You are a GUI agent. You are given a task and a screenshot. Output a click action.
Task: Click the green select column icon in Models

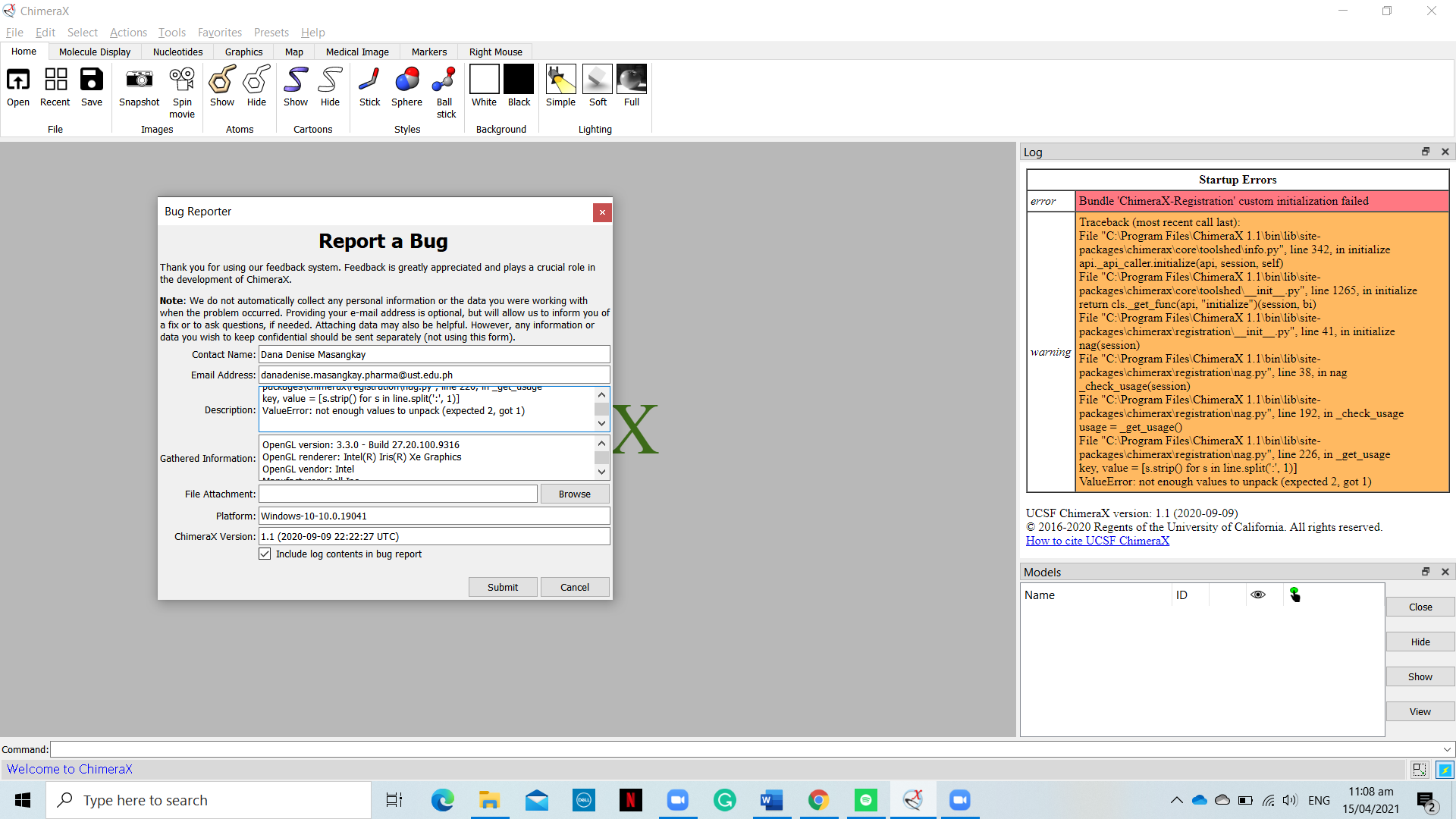click(1294, 595)
